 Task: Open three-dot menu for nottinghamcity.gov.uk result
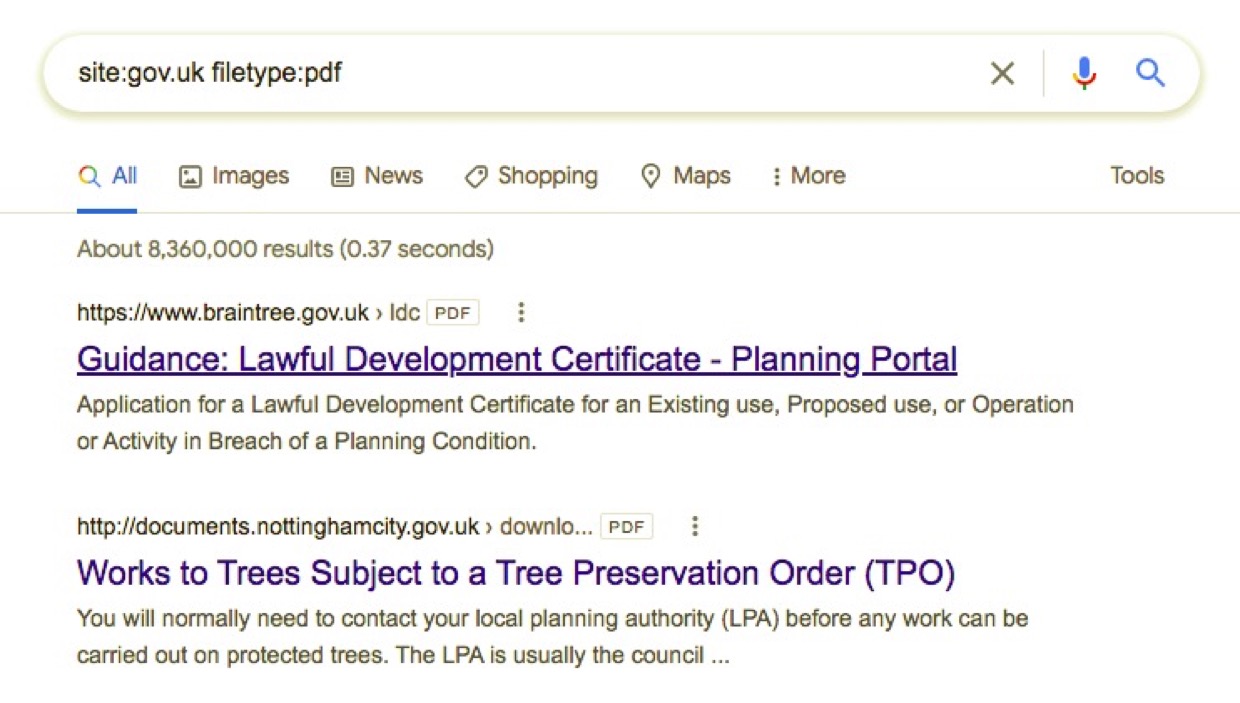tap(694, 526)
